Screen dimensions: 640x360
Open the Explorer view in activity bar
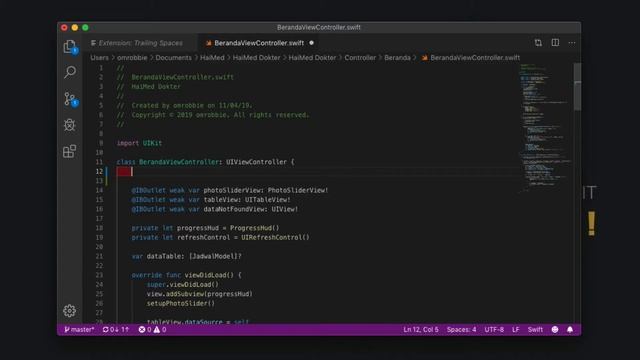tap(69, 47)
